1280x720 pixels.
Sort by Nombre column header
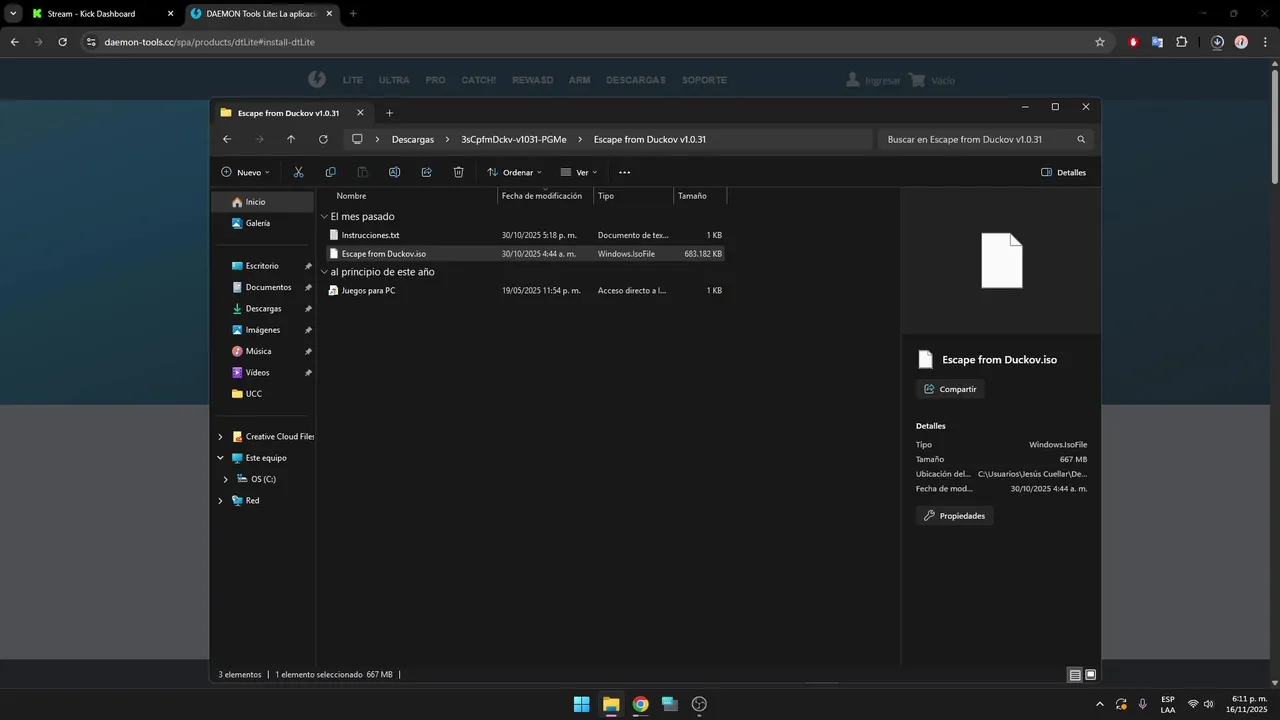[351, 196]
